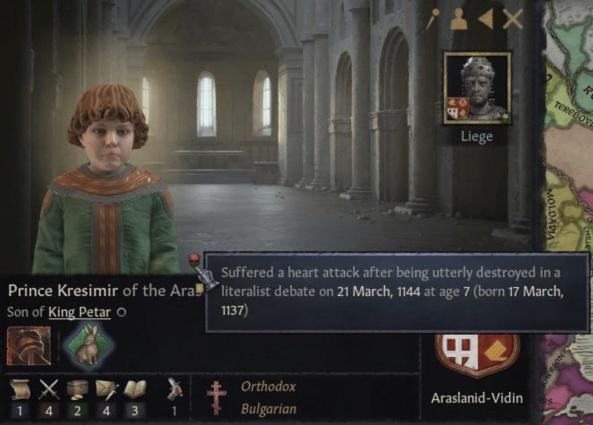
Task: Go back with the left arrow
Action: [486, 19]
